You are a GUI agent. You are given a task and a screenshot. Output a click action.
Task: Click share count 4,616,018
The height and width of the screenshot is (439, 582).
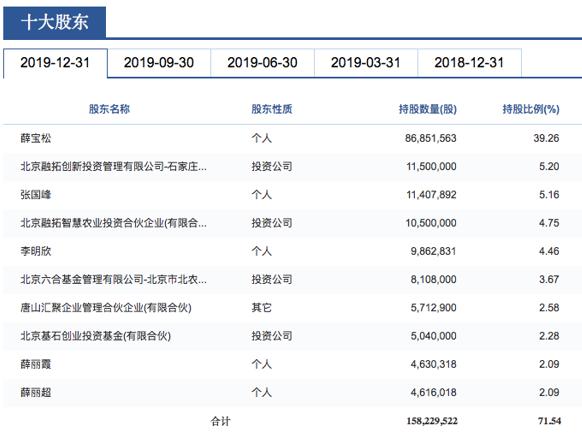433,392
